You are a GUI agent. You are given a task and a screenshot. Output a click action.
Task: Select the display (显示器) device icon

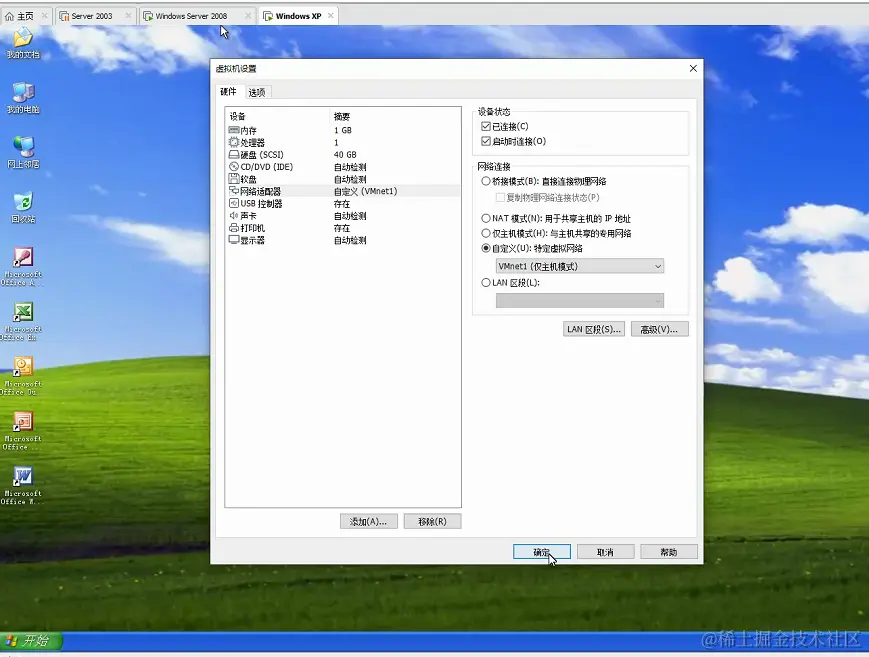click(234, 240)
